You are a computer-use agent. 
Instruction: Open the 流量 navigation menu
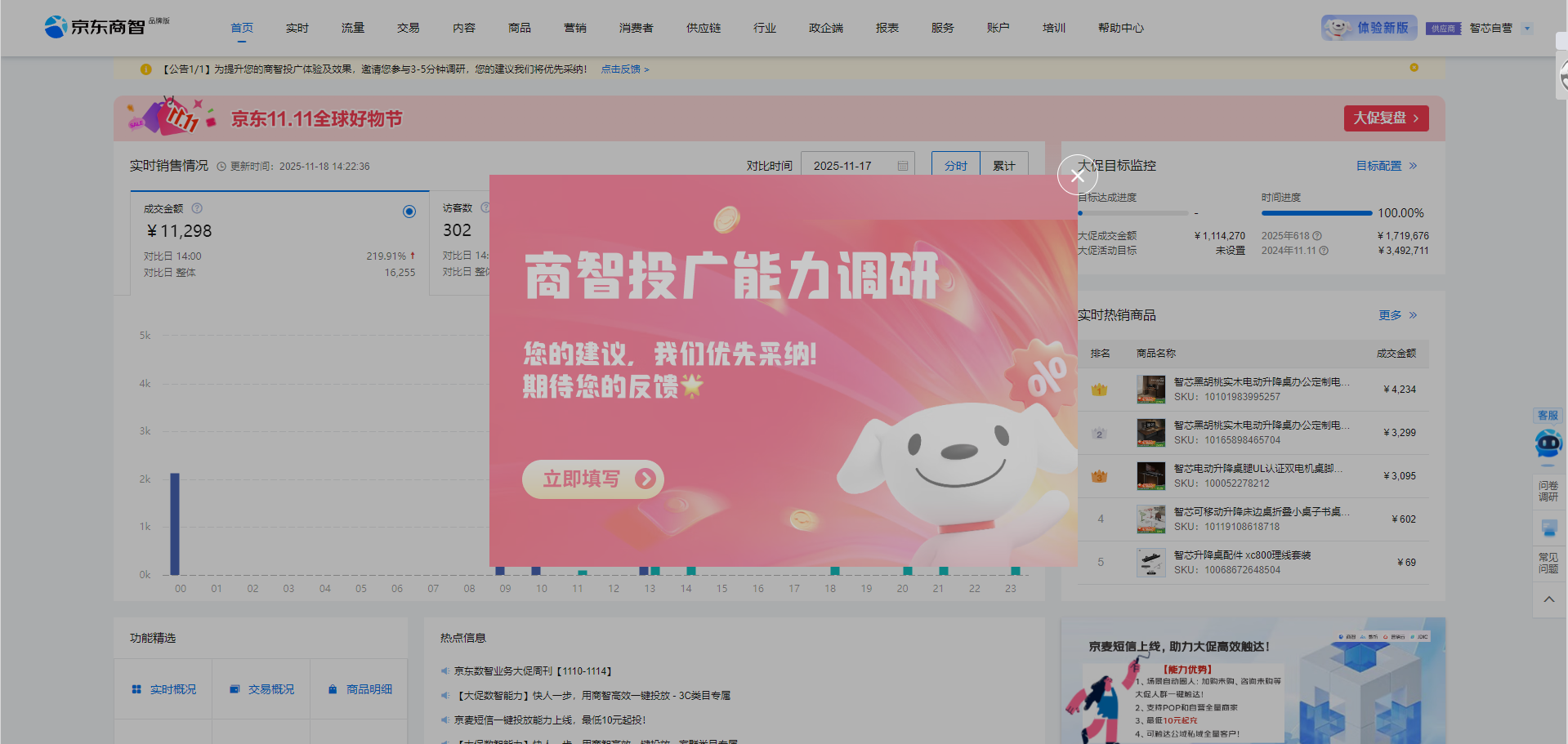pyautogui.click(x=353, y=28)
